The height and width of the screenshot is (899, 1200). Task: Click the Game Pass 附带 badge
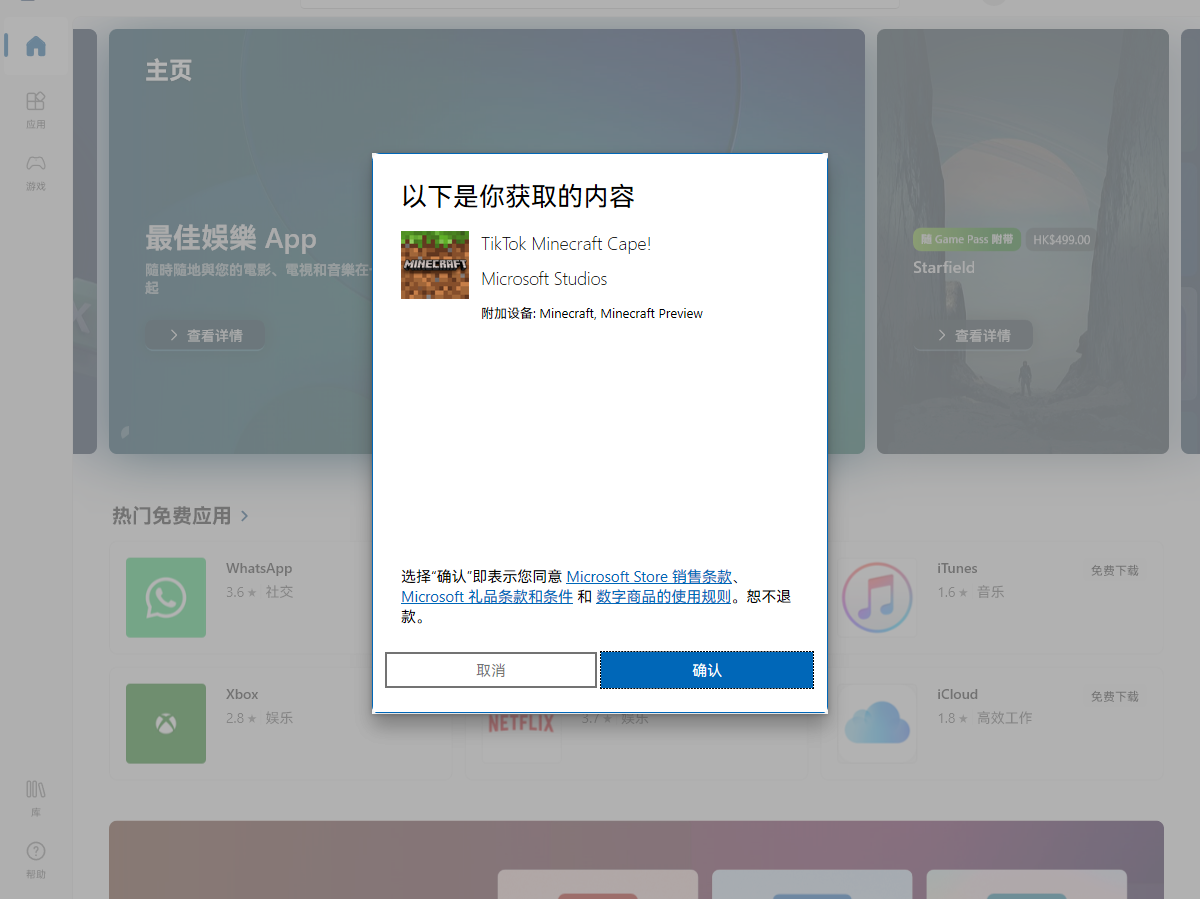pos(967,240)
